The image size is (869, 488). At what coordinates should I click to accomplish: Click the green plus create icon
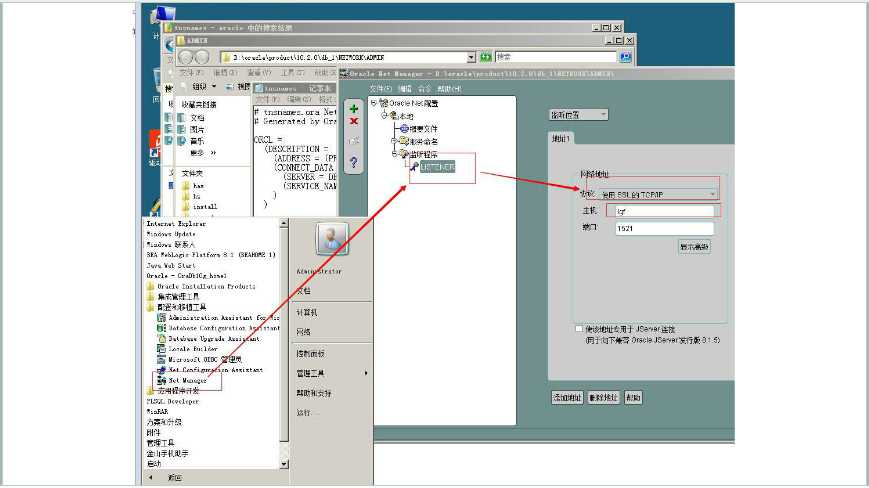coord(354,109)
